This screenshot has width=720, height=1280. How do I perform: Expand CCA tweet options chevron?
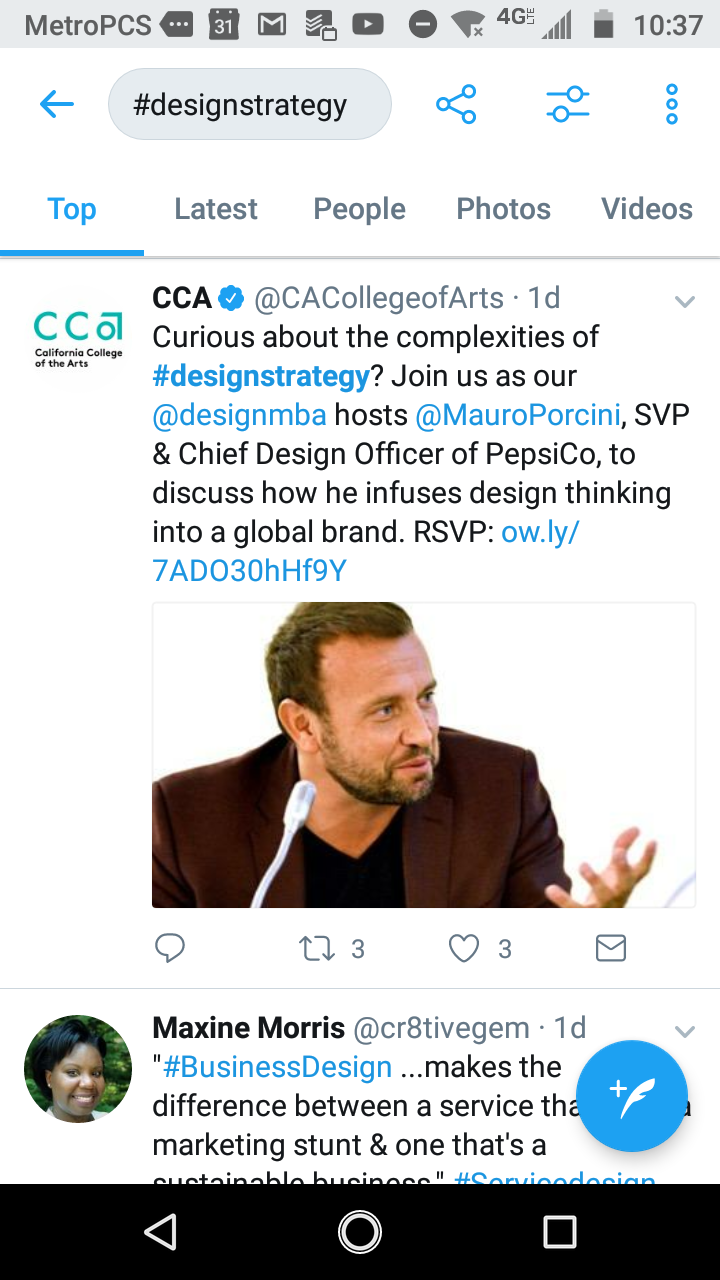(x=685, y=301)
